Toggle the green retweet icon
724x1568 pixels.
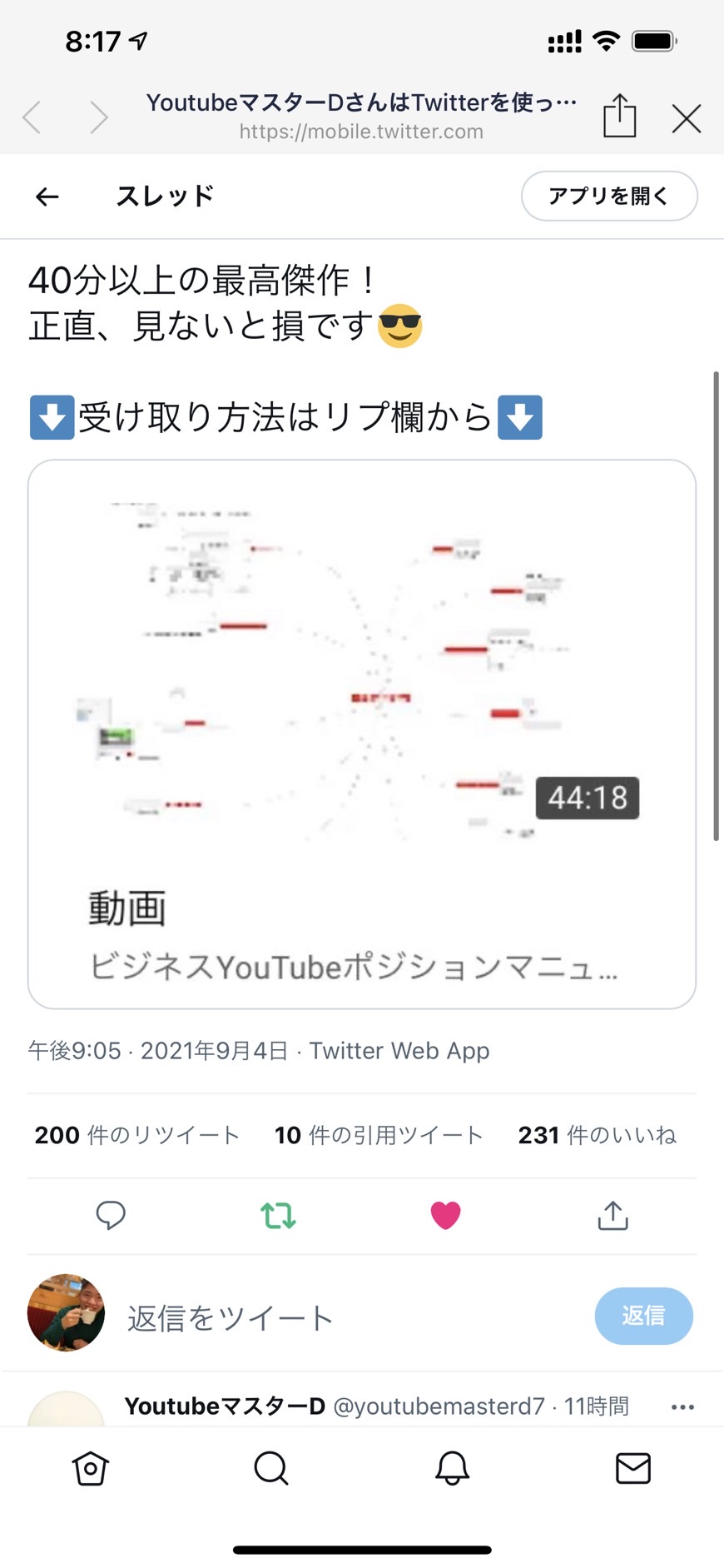click(x=278, y=1216)
